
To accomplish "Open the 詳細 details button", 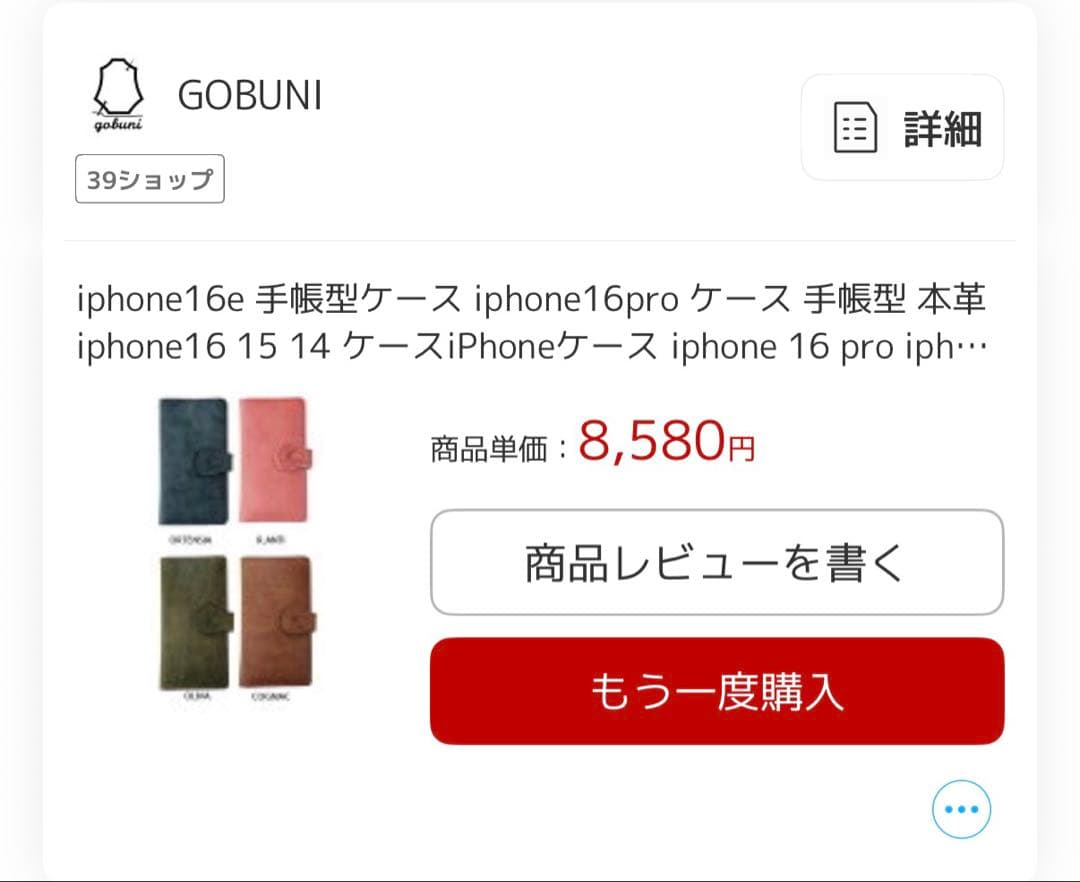I will (x=902, y=127).
